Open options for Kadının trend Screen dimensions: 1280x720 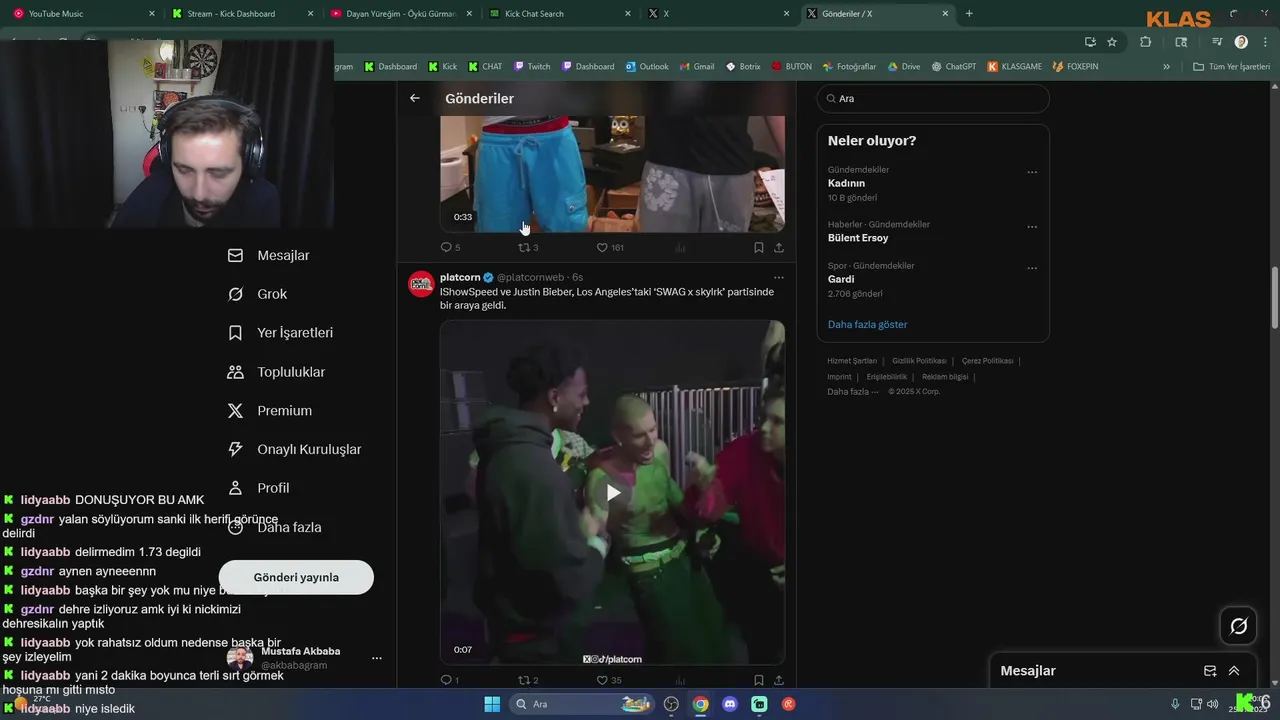pos(1032,172)
